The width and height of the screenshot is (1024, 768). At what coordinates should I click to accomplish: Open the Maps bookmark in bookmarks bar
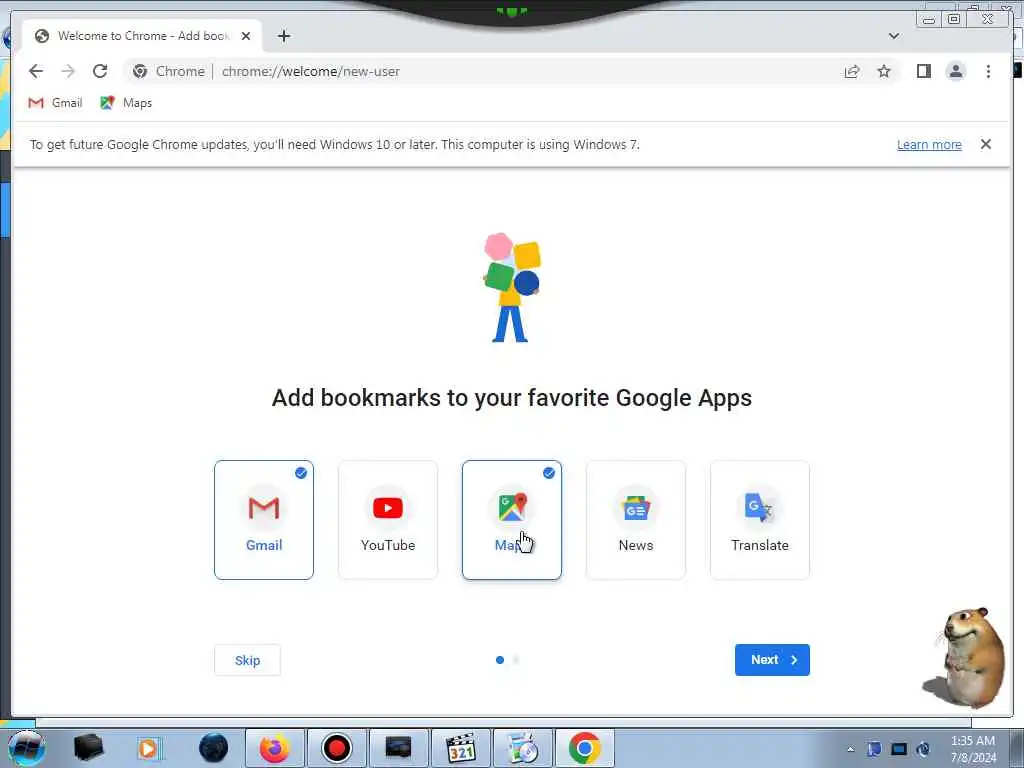tap(126, 103)
